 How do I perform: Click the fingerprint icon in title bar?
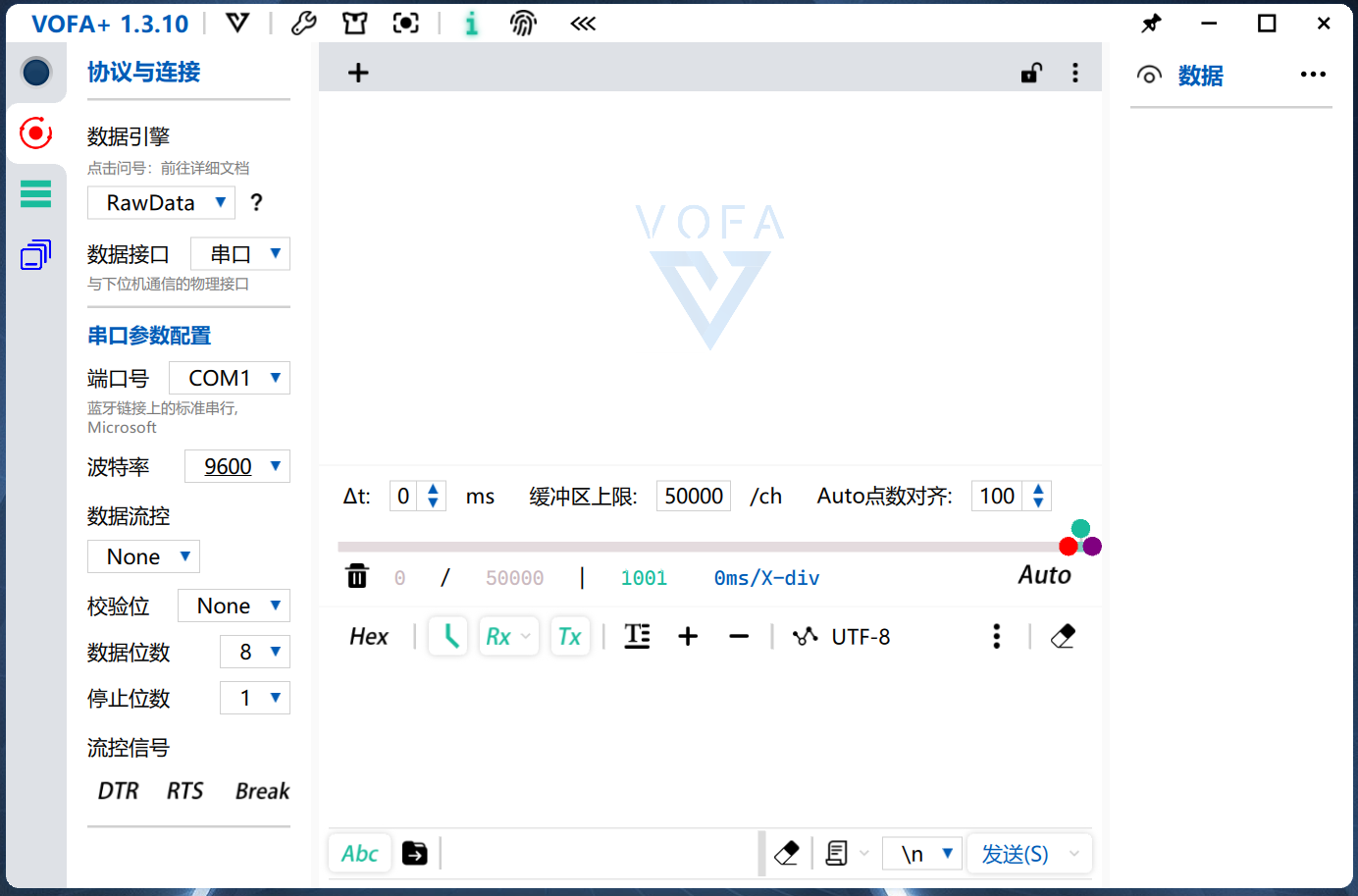(524, 23)
